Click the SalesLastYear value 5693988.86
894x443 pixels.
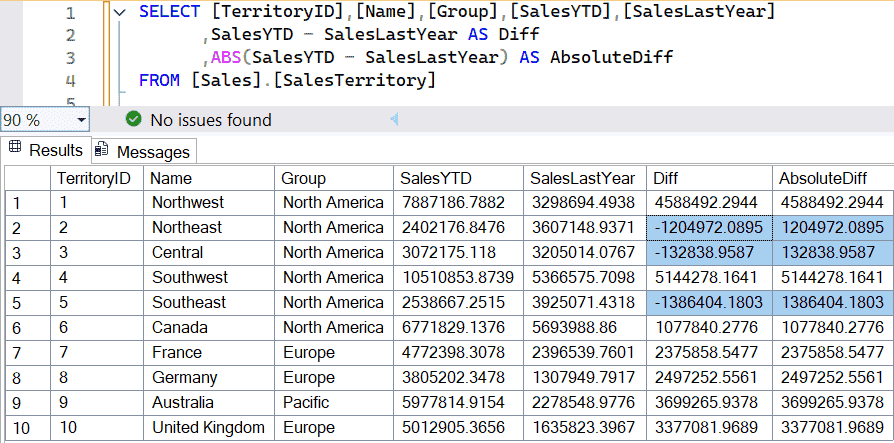tap(584, 328)
